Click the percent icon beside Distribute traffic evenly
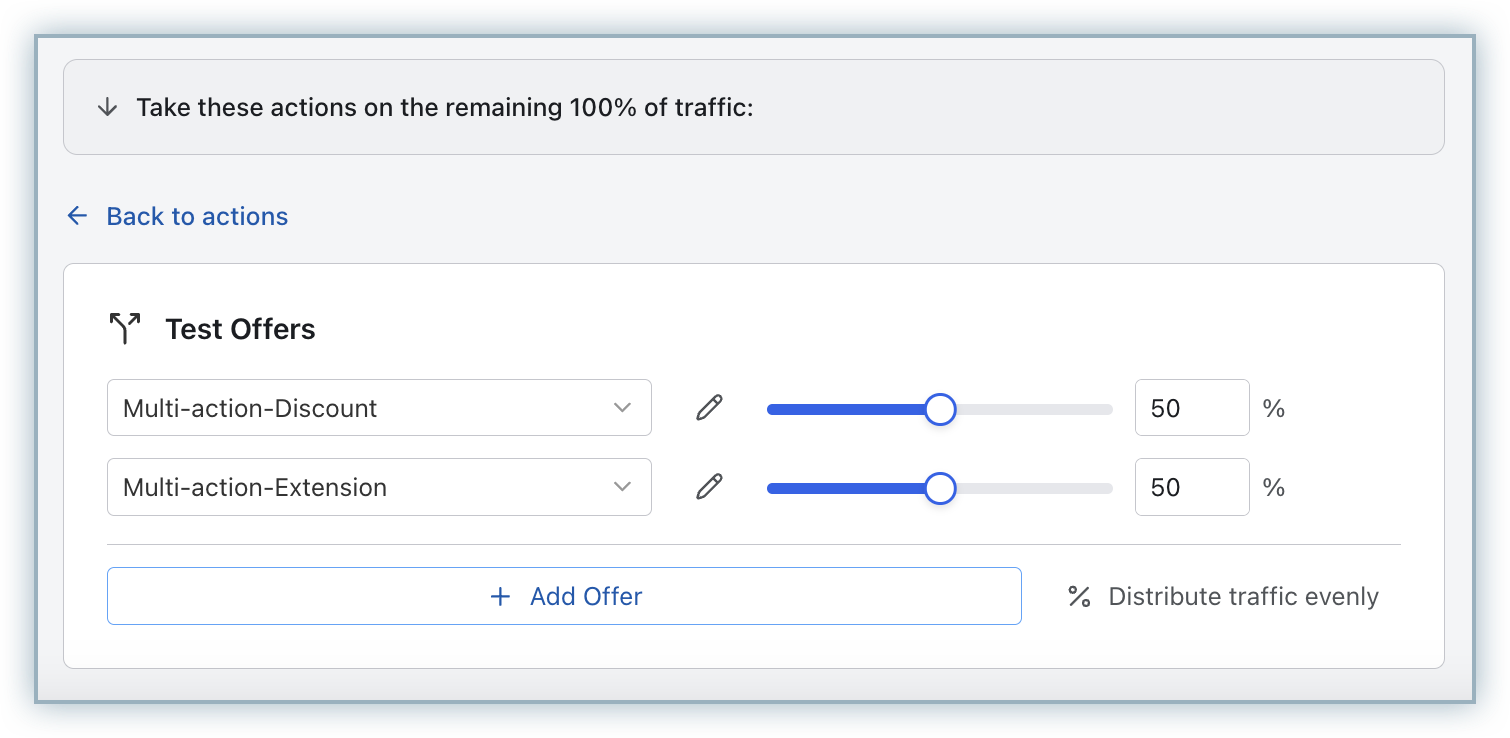Screen dimensions: 1510x738 (1079, 597)
